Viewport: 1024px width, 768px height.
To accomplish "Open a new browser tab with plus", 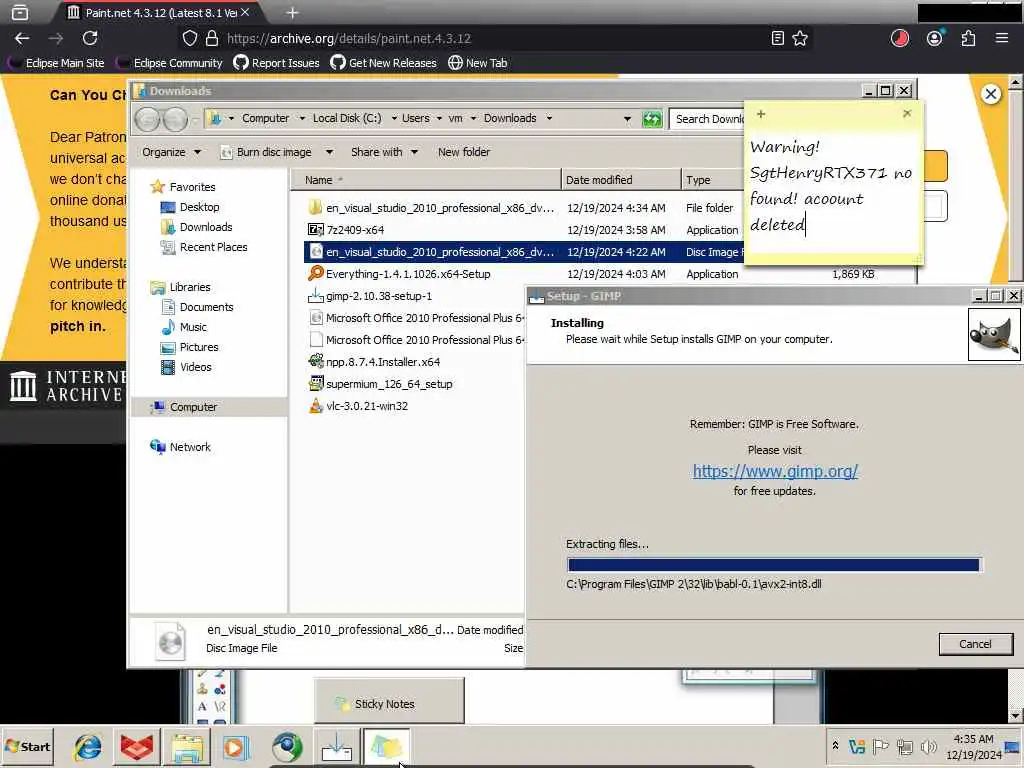I will (x=293, y=12).
